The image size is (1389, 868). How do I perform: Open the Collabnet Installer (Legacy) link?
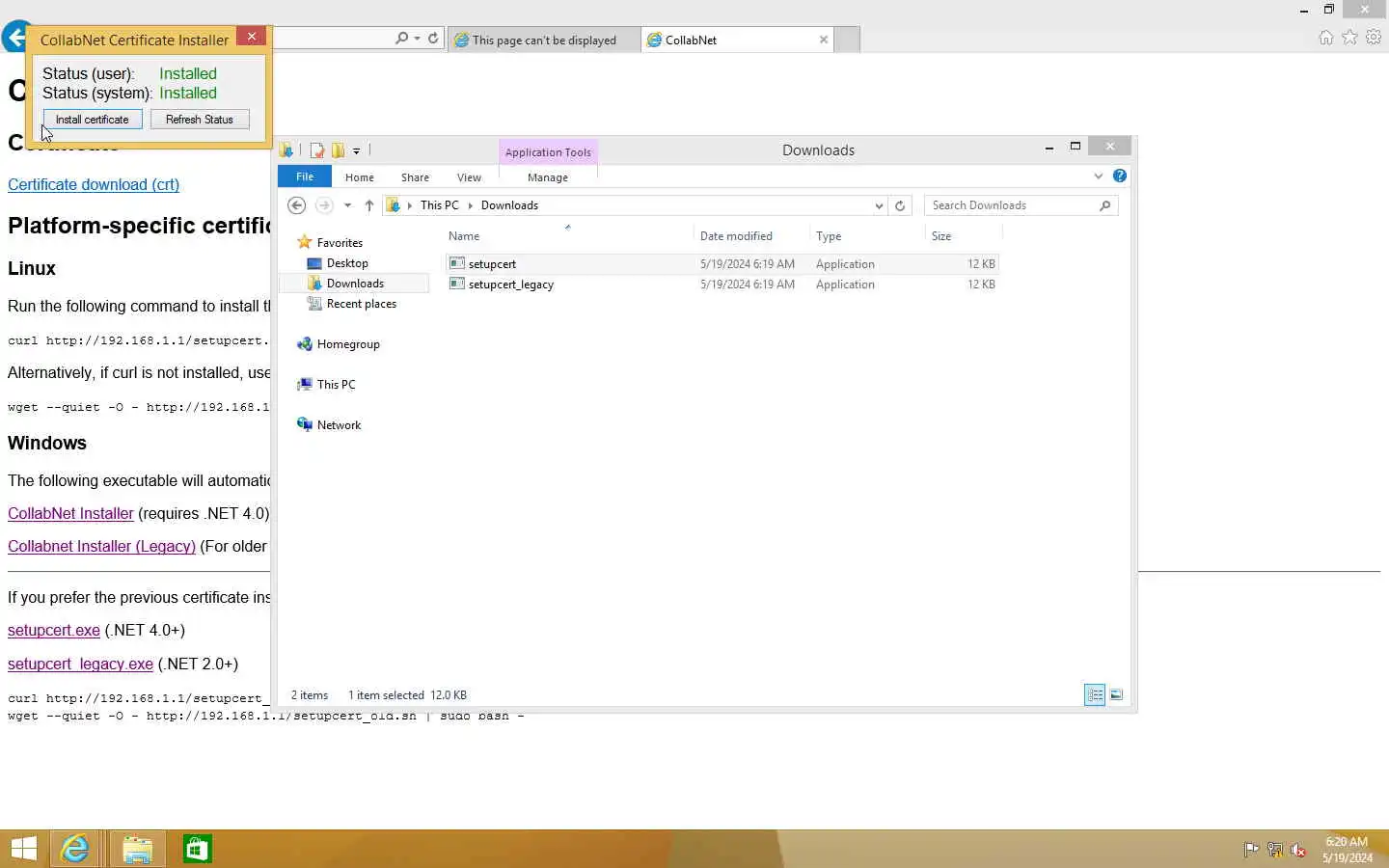click(x=101, y=546)
